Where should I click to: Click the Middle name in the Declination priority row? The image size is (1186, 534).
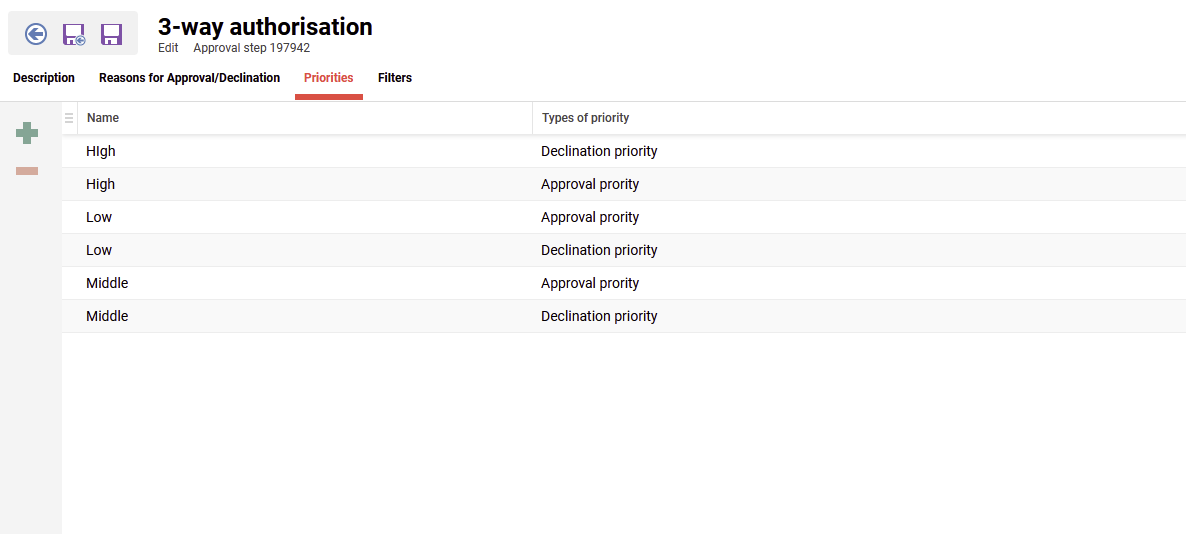click(x=107, y=316)
